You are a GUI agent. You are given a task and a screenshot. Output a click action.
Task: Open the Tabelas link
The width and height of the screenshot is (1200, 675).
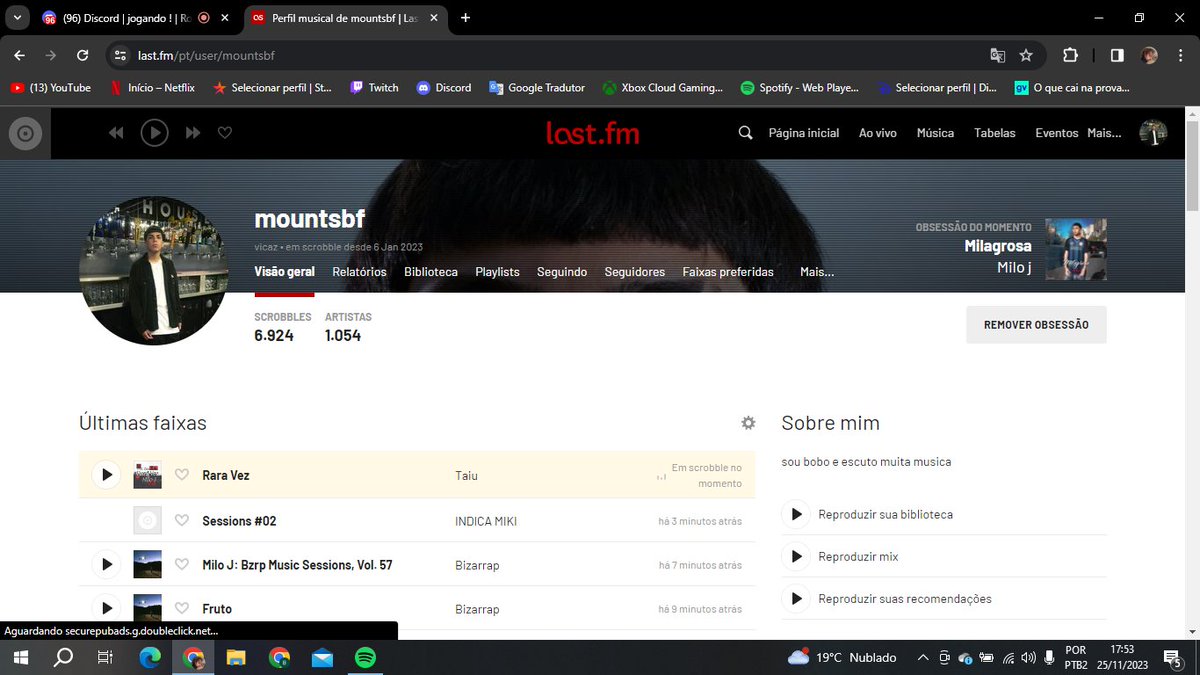click(x=995, y=133)
